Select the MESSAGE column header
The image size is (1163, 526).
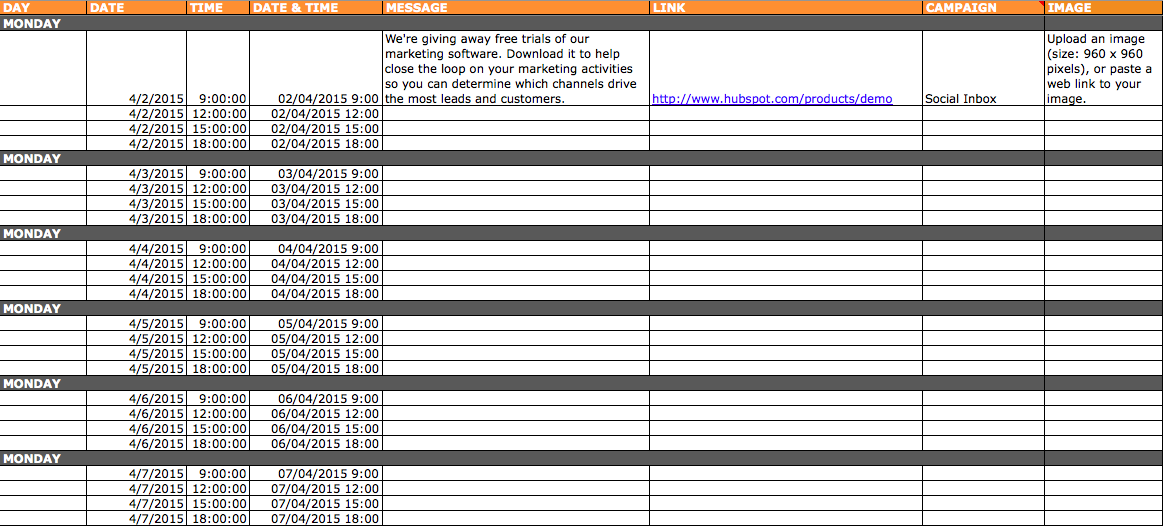[516, 7]
